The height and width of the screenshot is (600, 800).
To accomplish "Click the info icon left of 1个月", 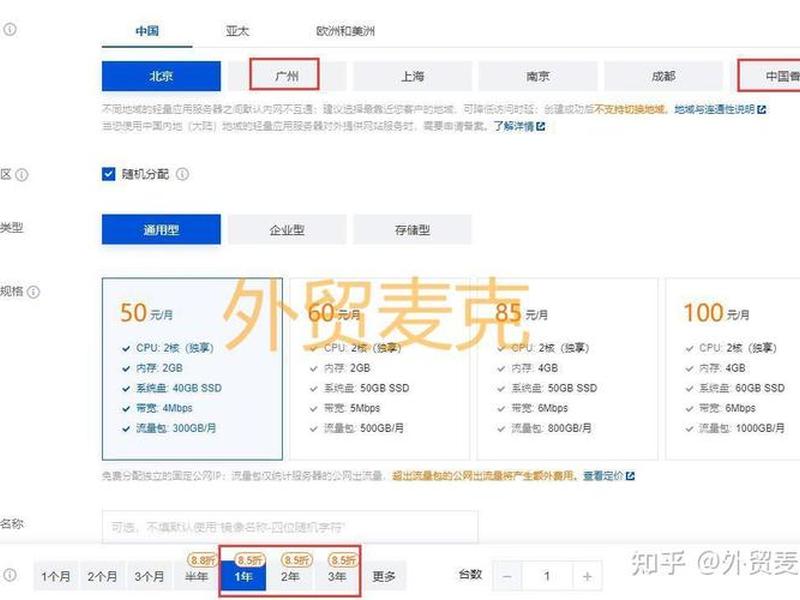I will [10, 575].
